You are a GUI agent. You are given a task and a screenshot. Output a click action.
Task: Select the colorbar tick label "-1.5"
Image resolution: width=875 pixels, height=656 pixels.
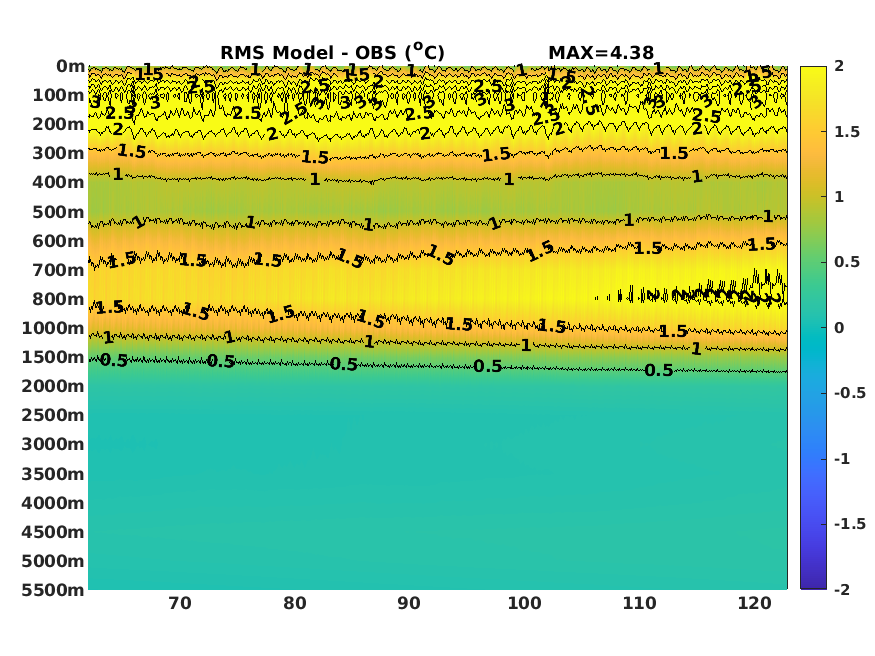pyautogui.click(x=850, y=524)
